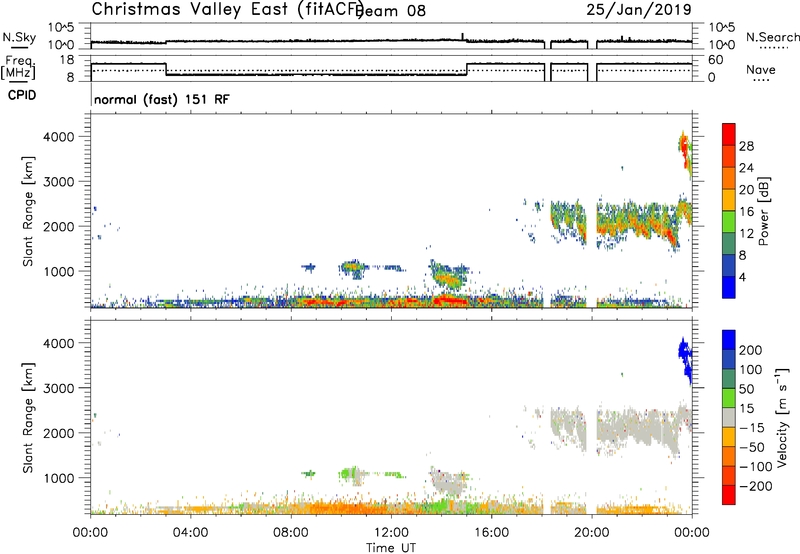Click the '200' label on the velocity colorbar
Screen dimensions: 800x554
coord(750,350)
